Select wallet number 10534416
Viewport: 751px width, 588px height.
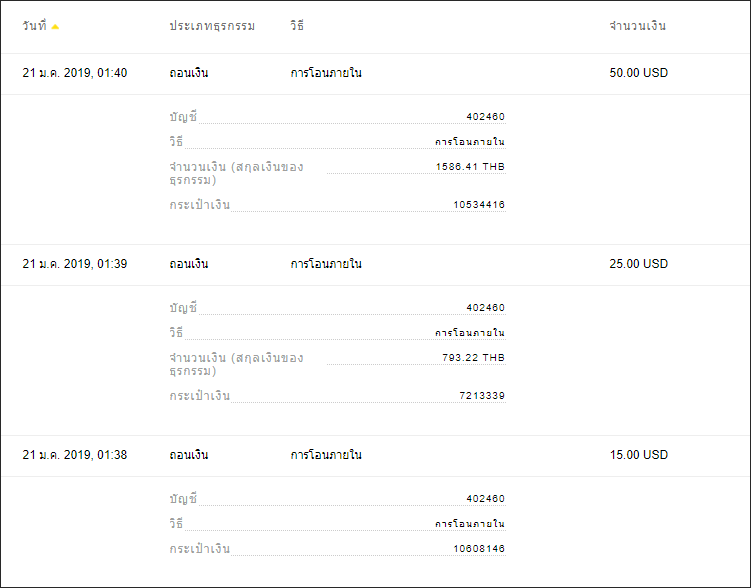click(479, 205)
